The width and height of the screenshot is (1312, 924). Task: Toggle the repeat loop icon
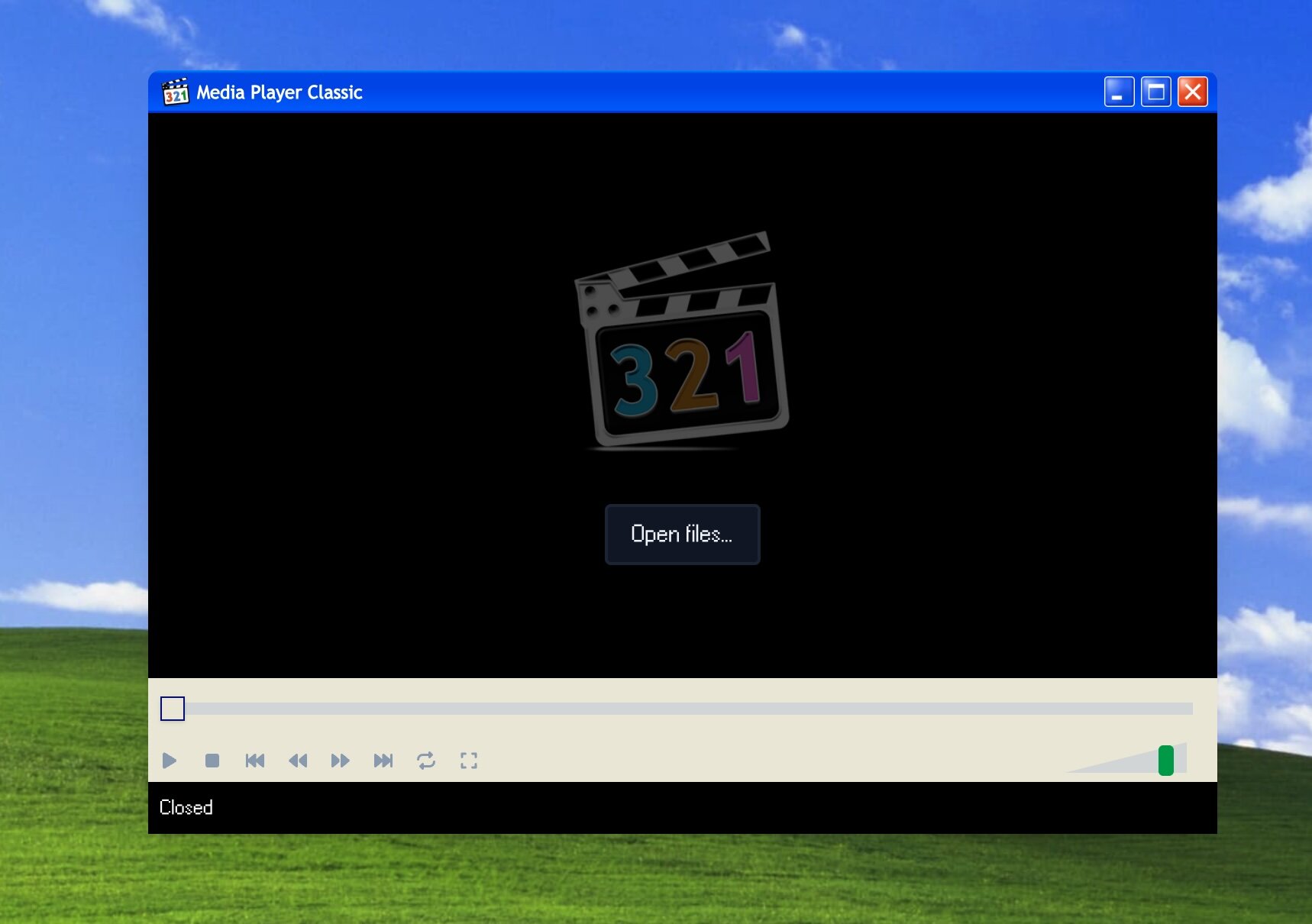[426, 761]
